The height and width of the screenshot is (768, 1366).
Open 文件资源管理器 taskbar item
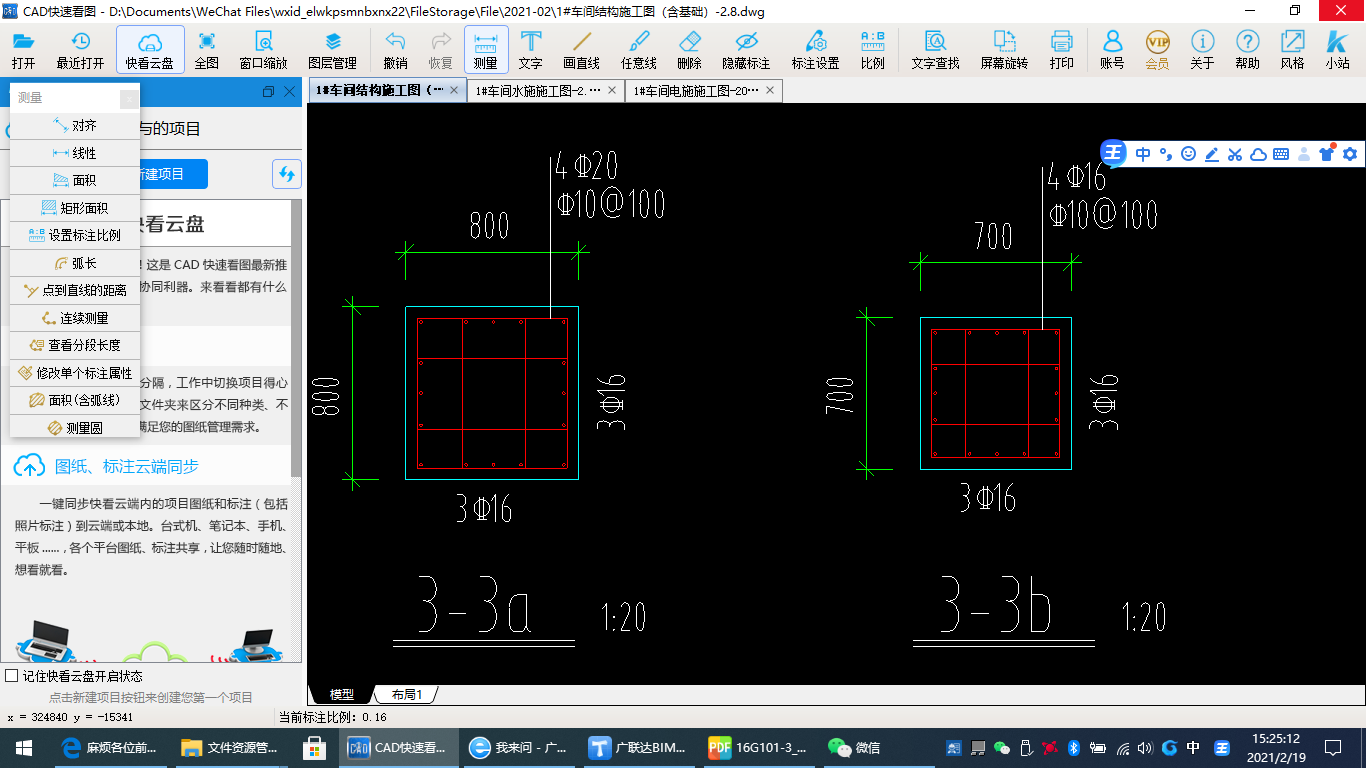click(230, 747)
